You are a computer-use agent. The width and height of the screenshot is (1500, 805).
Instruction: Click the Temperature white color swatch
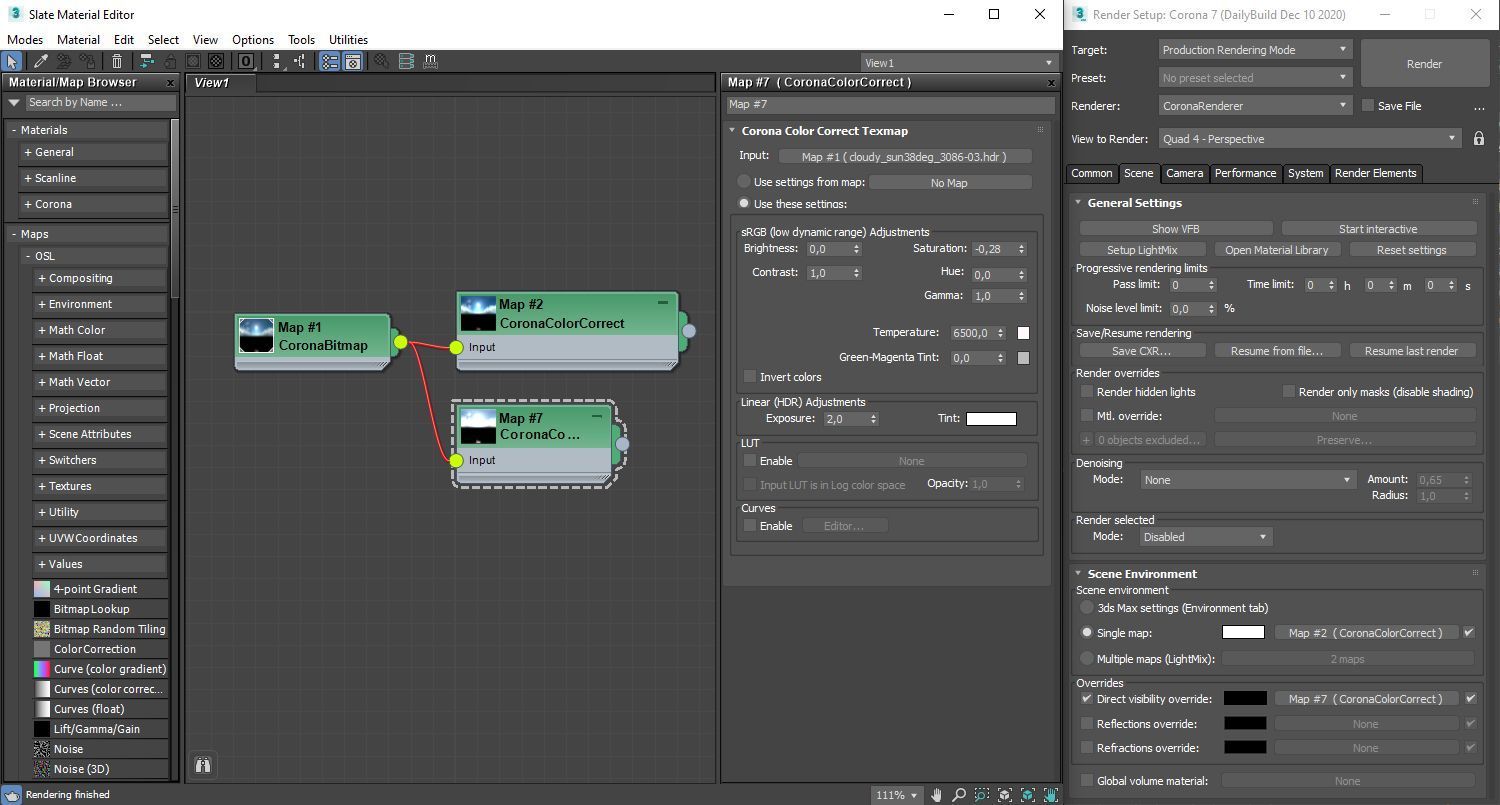point(1023,333)
